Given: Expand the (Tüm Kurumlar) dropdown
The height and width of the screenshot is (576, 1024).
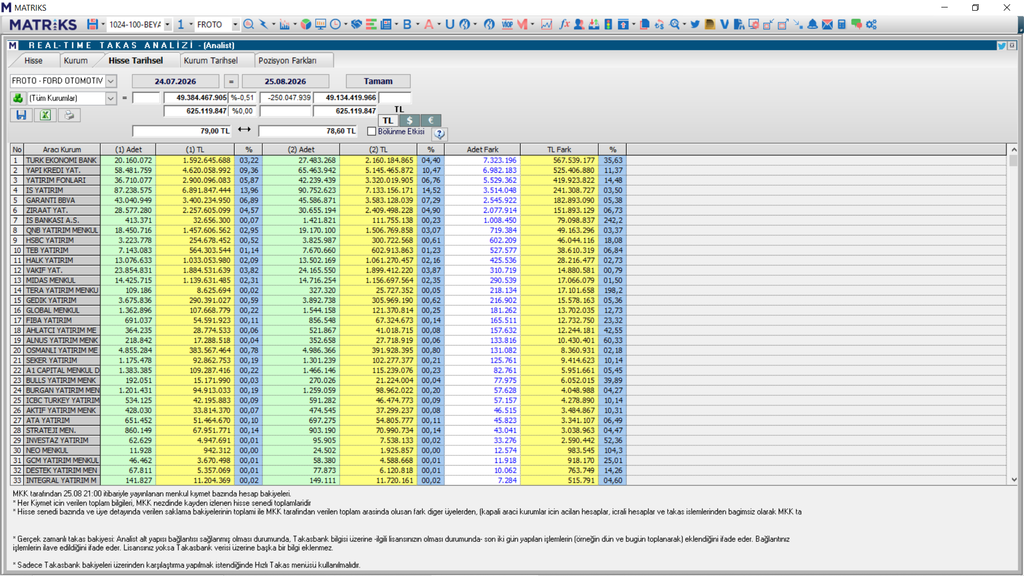Looking at the screenshot, I should click(111, 98).
